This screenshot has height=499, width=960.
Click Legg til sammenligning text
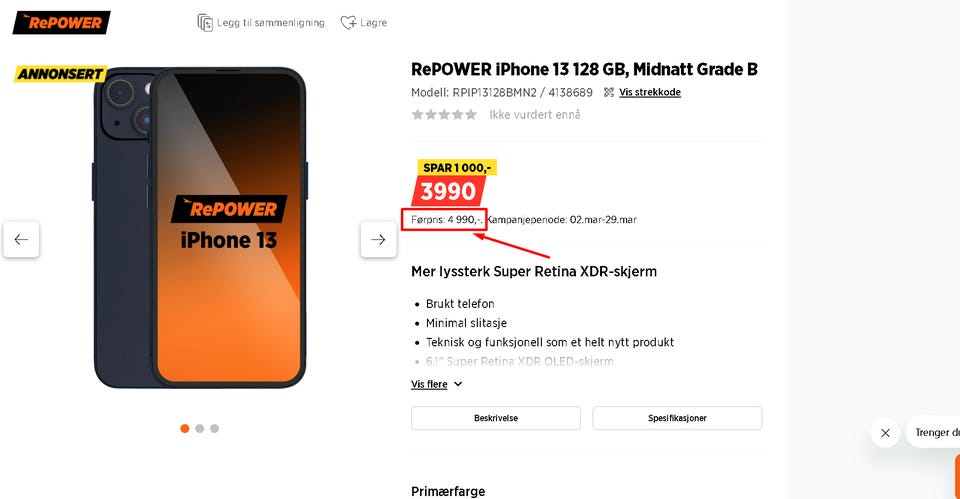point(271,23)
